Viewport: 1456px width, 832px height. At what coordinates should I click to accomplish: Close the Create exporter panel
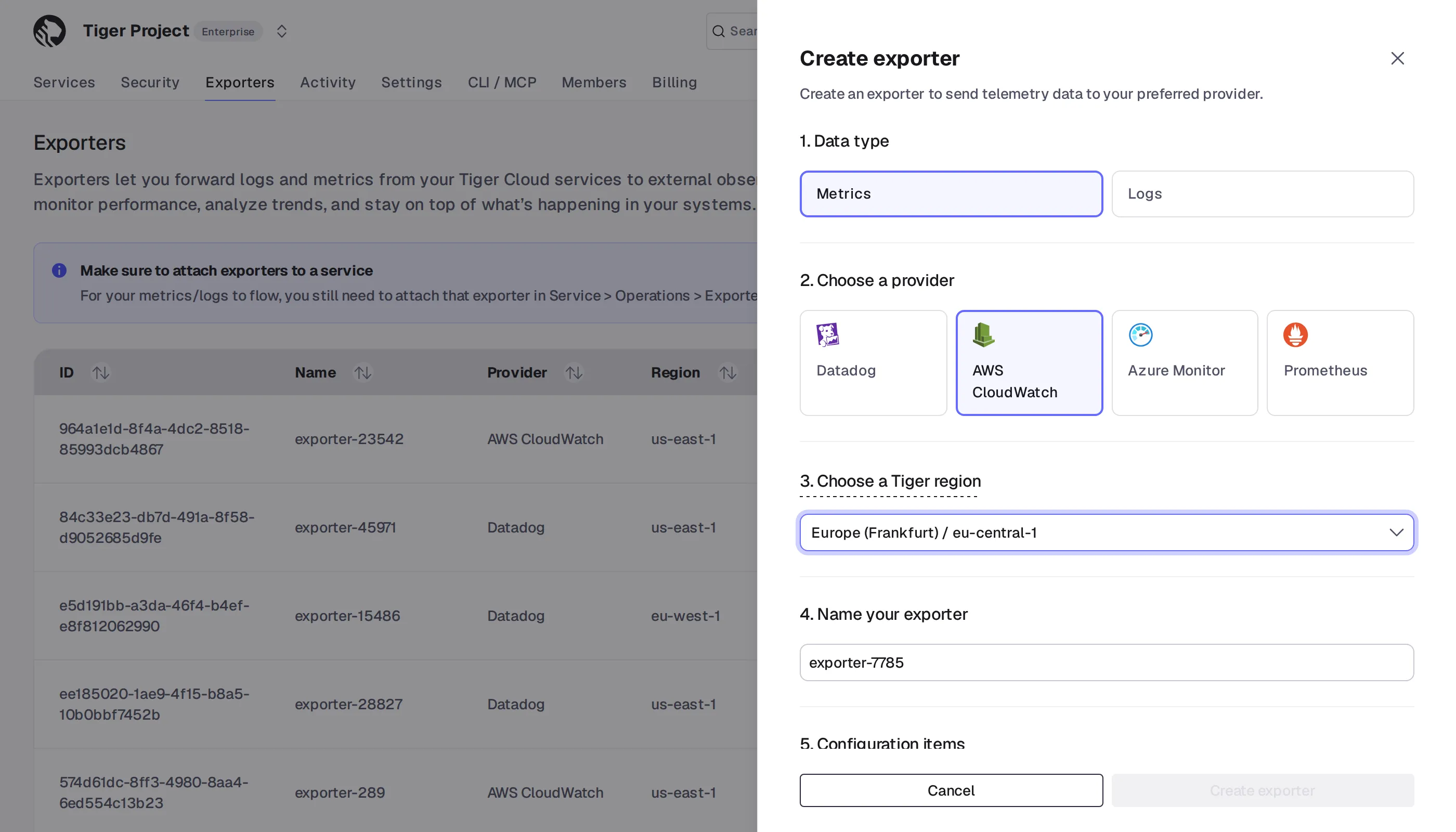pyautogui.click(x=1397, y=58)
